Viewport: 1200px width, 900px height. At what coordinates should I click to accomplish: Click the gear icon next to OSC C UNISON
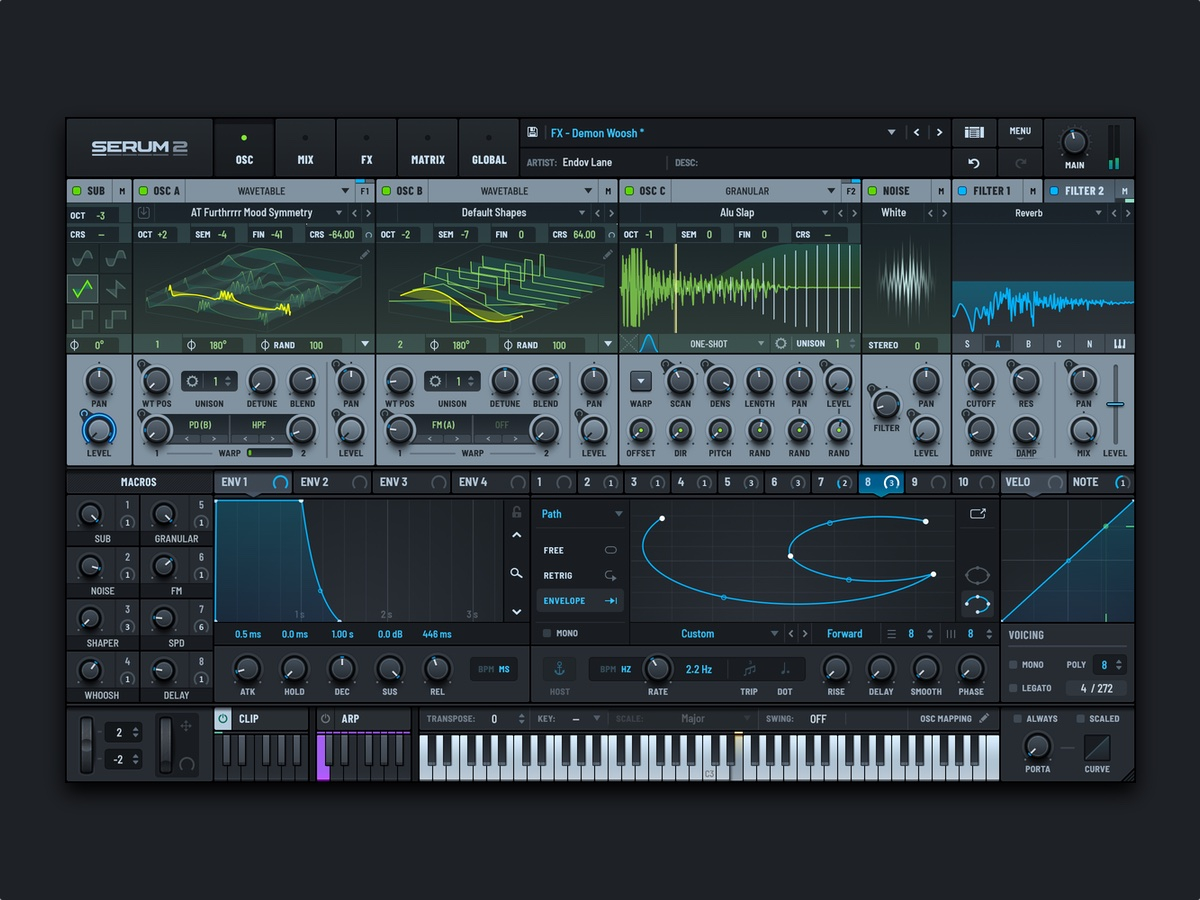click(x=781, y=344)
